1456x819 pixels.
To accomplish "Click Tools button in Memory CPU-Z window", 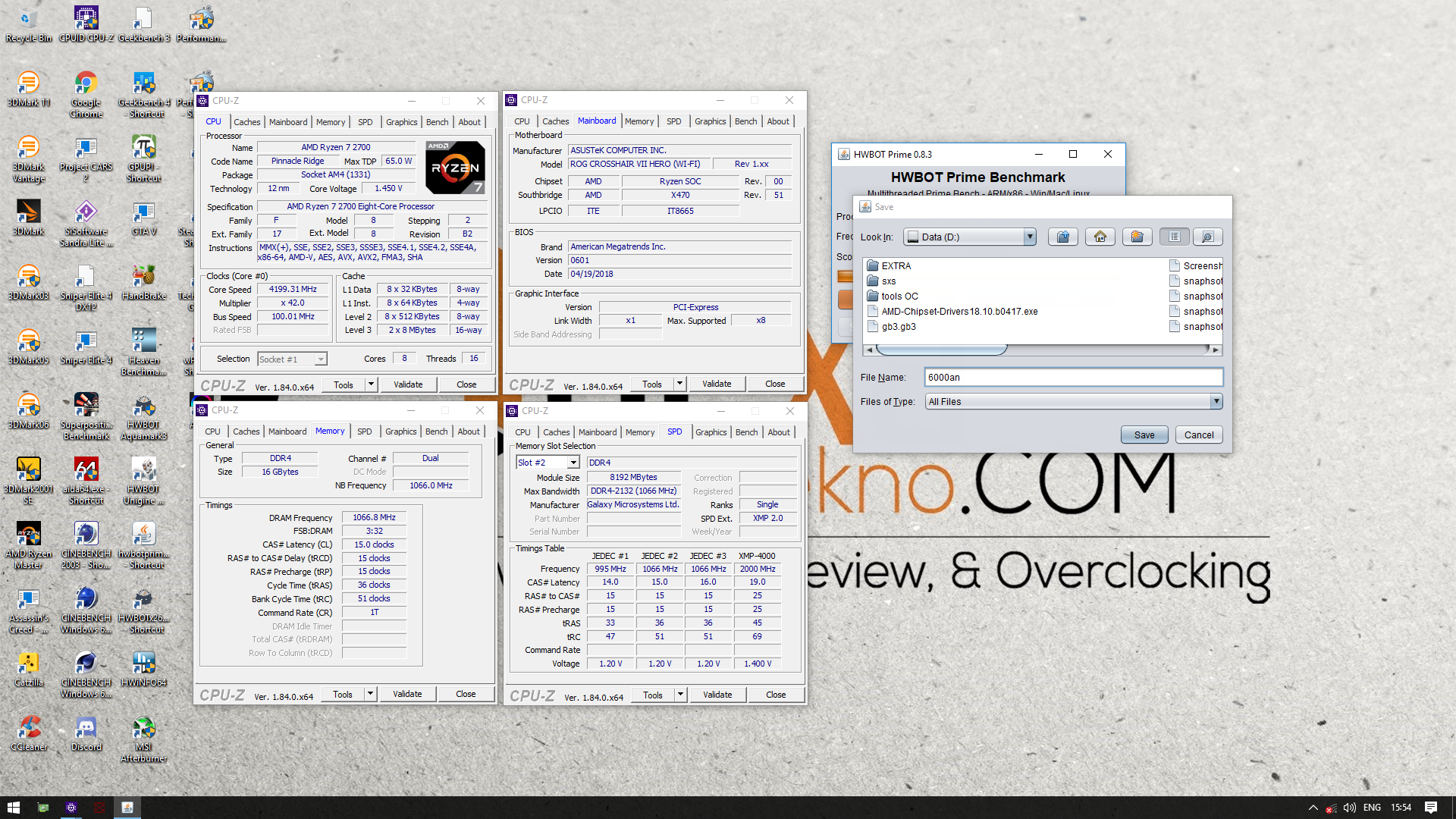I will point(343,694).
